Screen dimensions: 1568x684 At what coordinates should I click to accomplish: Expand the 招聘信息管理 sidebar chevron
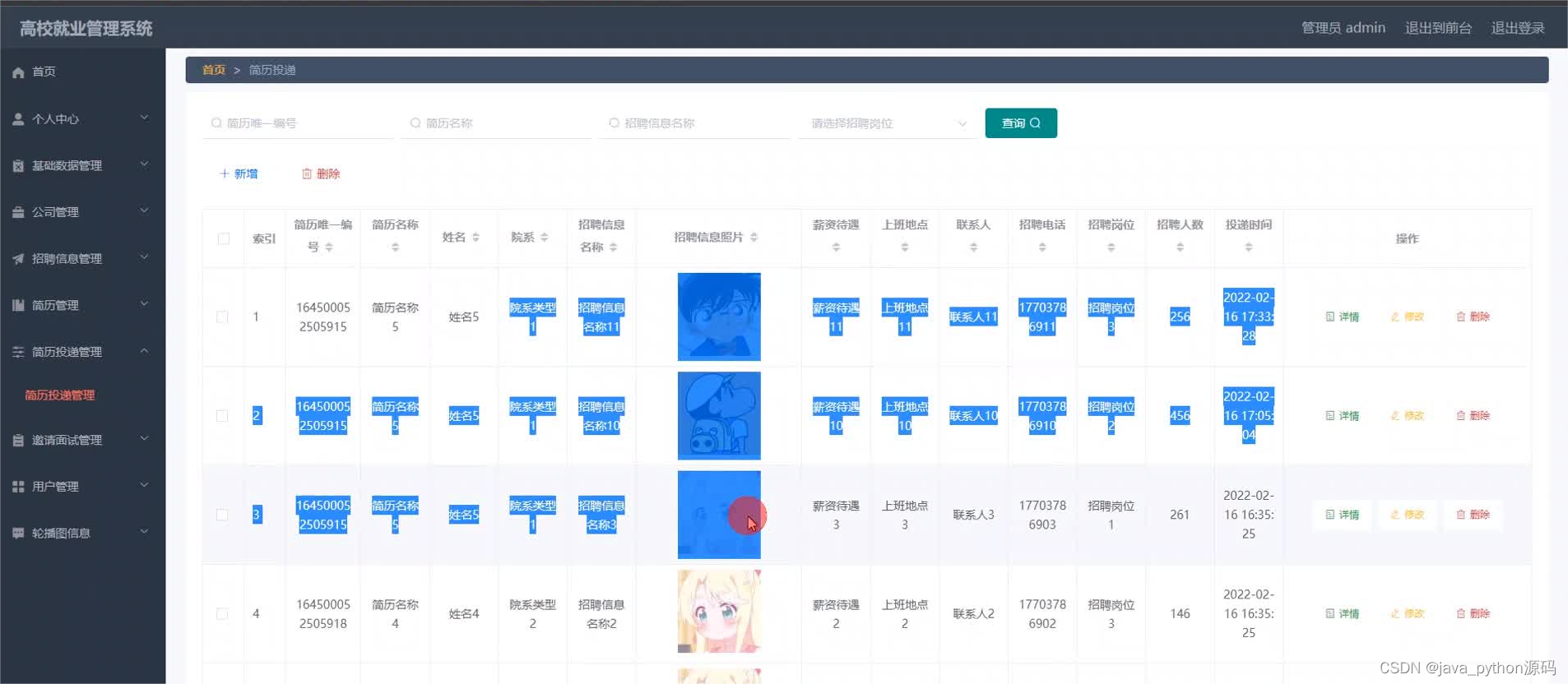tap(144, 257)
